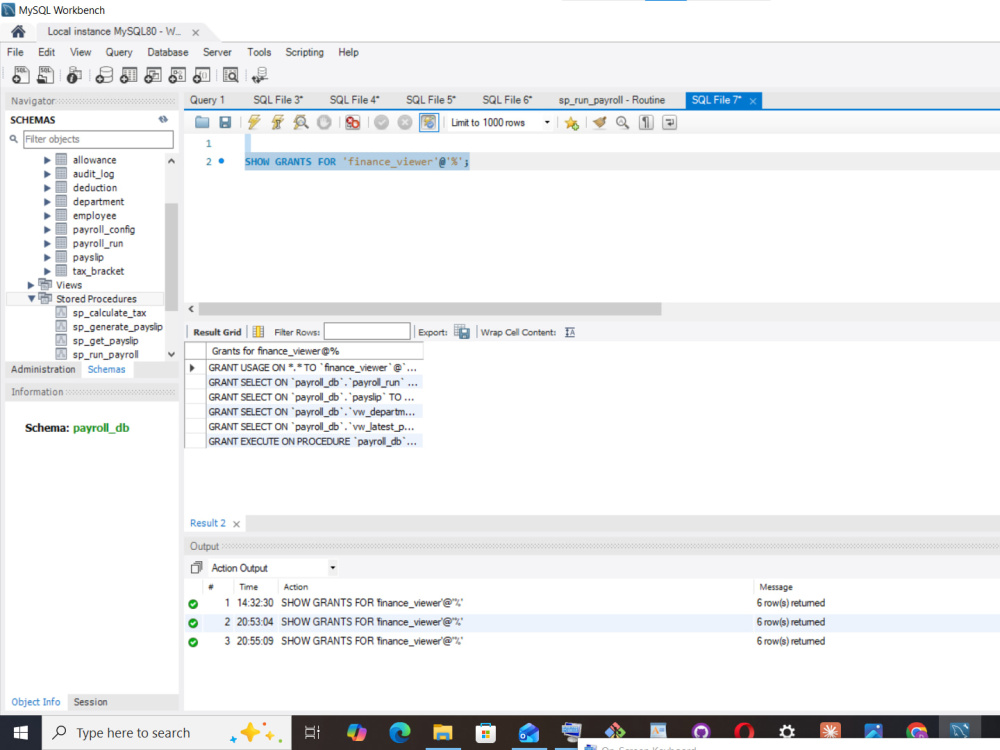Open the Database menu
Screen dimensions: 1000x750
click(168, 52)
